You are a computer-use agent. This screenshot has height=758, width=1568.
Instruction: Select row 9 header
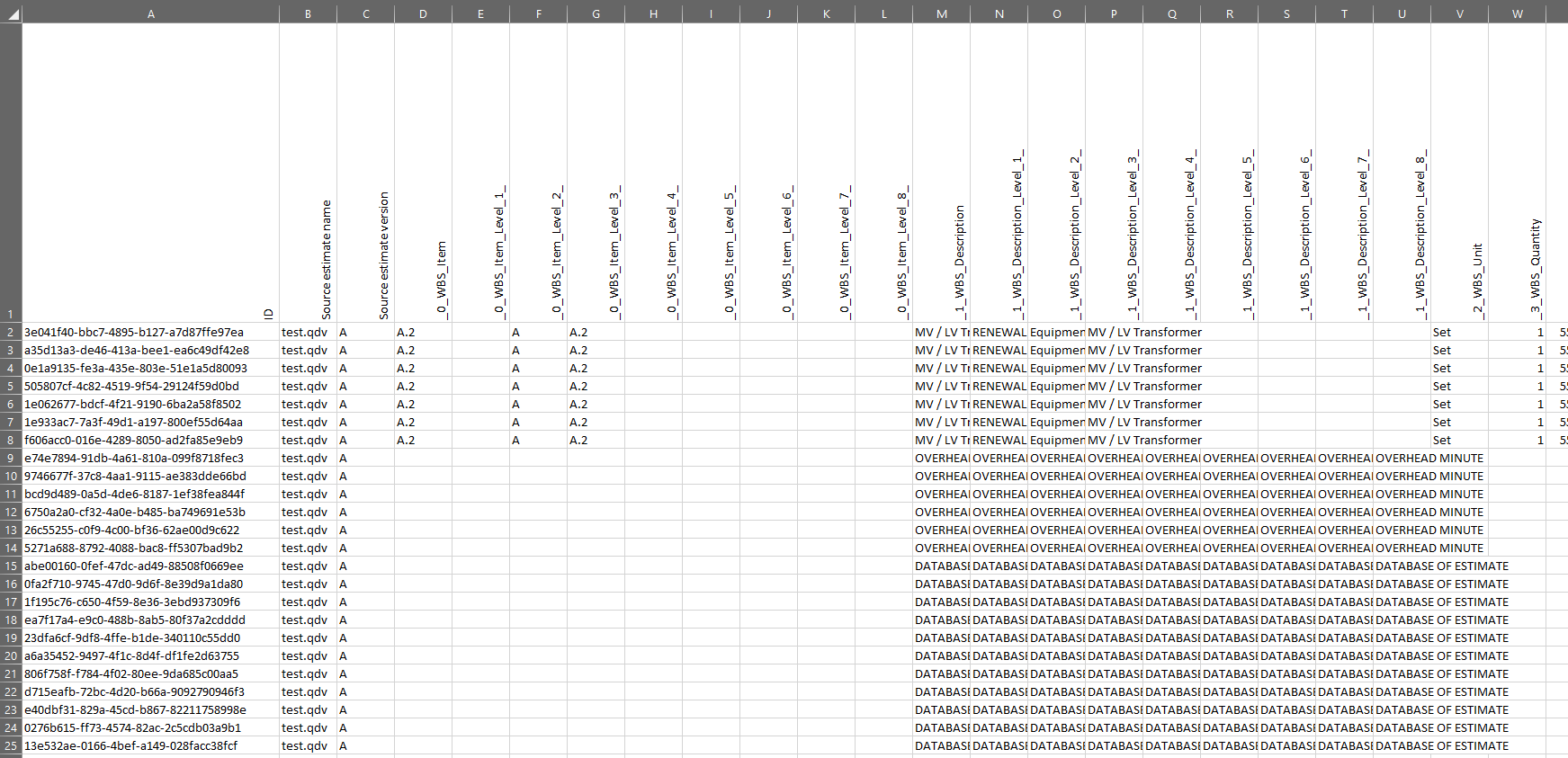(x=11, y=458)
